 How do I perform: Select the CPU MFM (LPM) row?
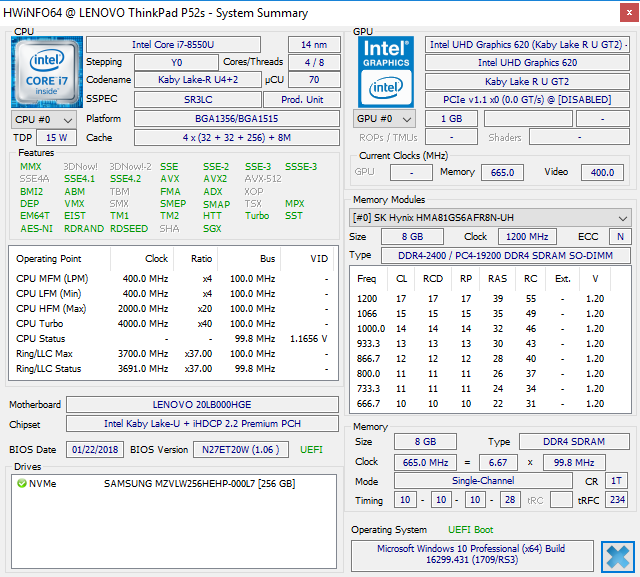[173, 279]
